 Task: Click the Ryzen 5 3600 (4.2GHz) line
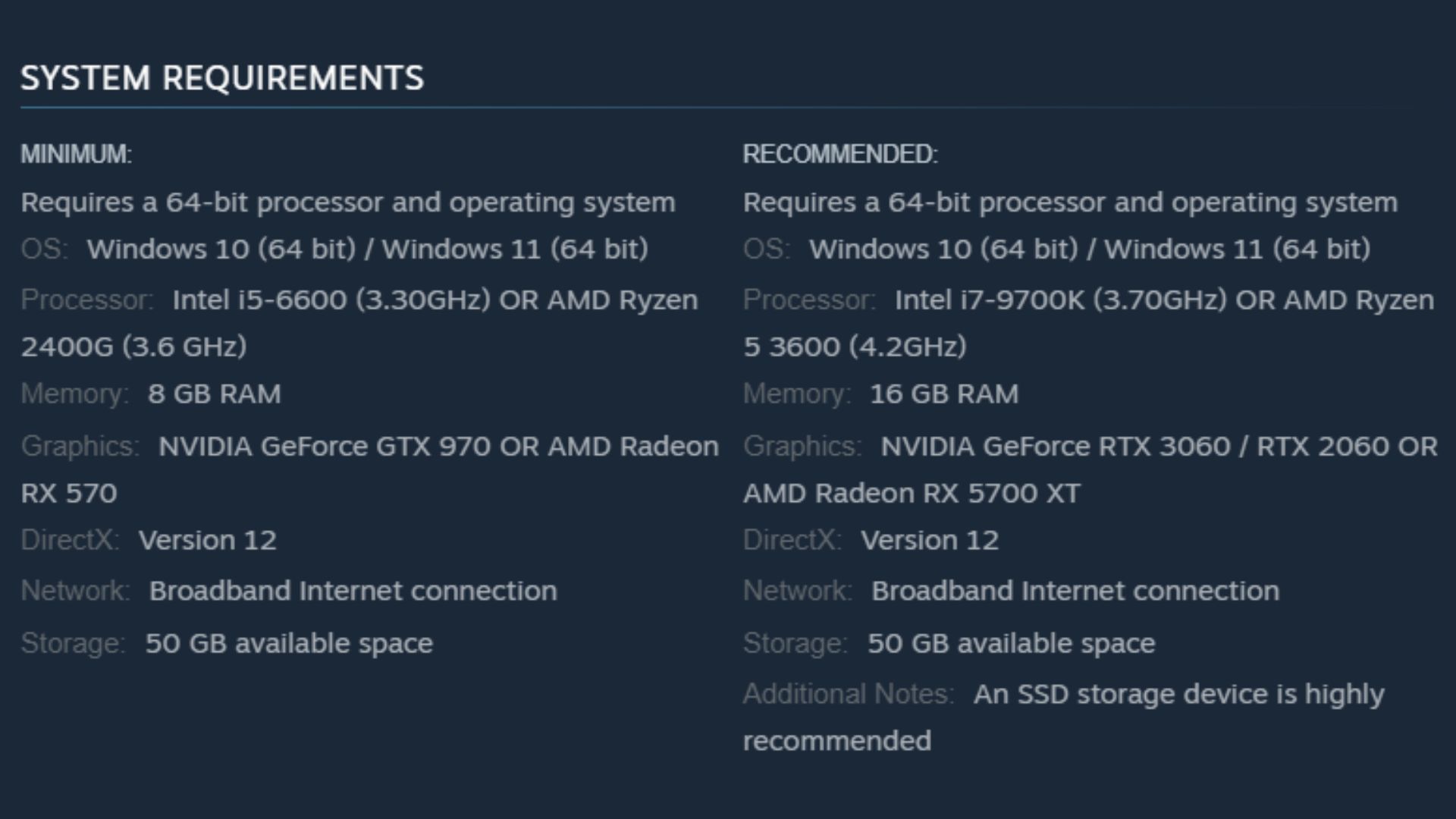tap(855, 347)
